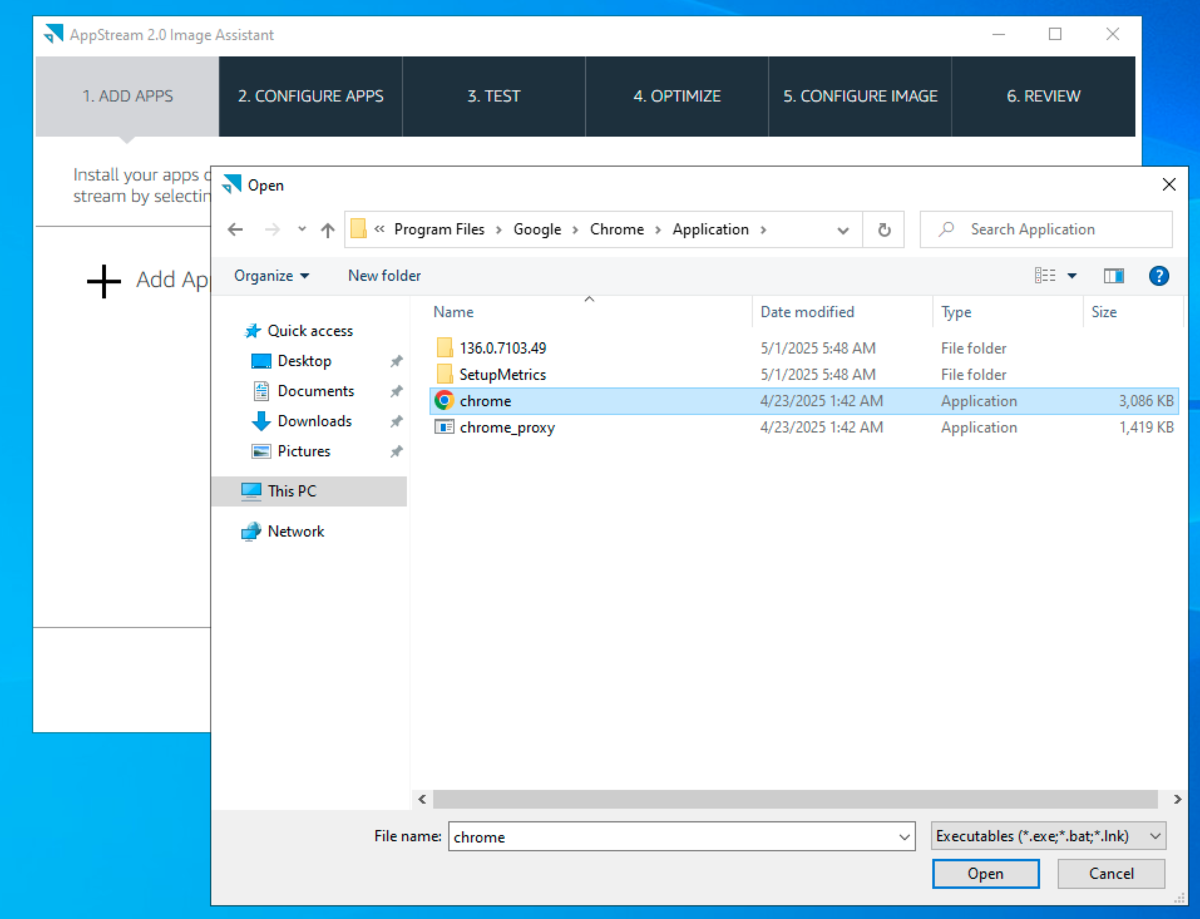Click the File name text box
Screen dimensions: 1200x919
pyautogui.click(x=672, y=837)
